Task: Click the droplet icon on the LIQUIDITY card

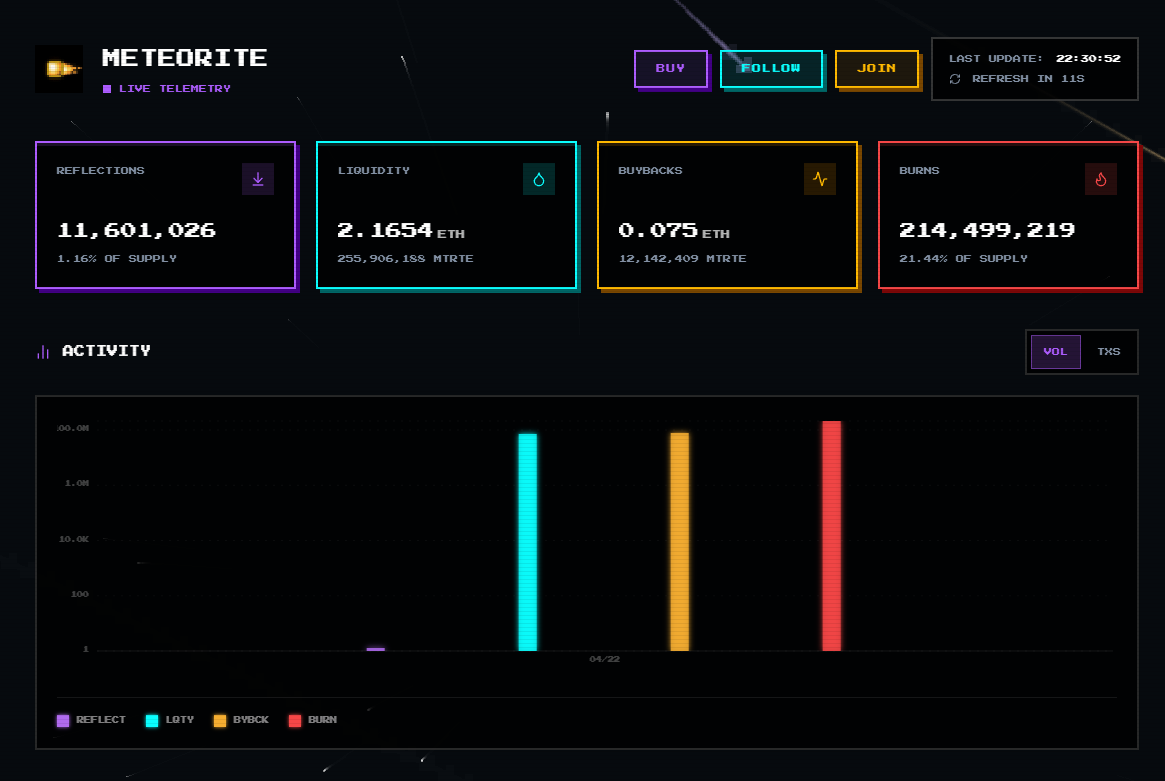Action: [539, 179]
